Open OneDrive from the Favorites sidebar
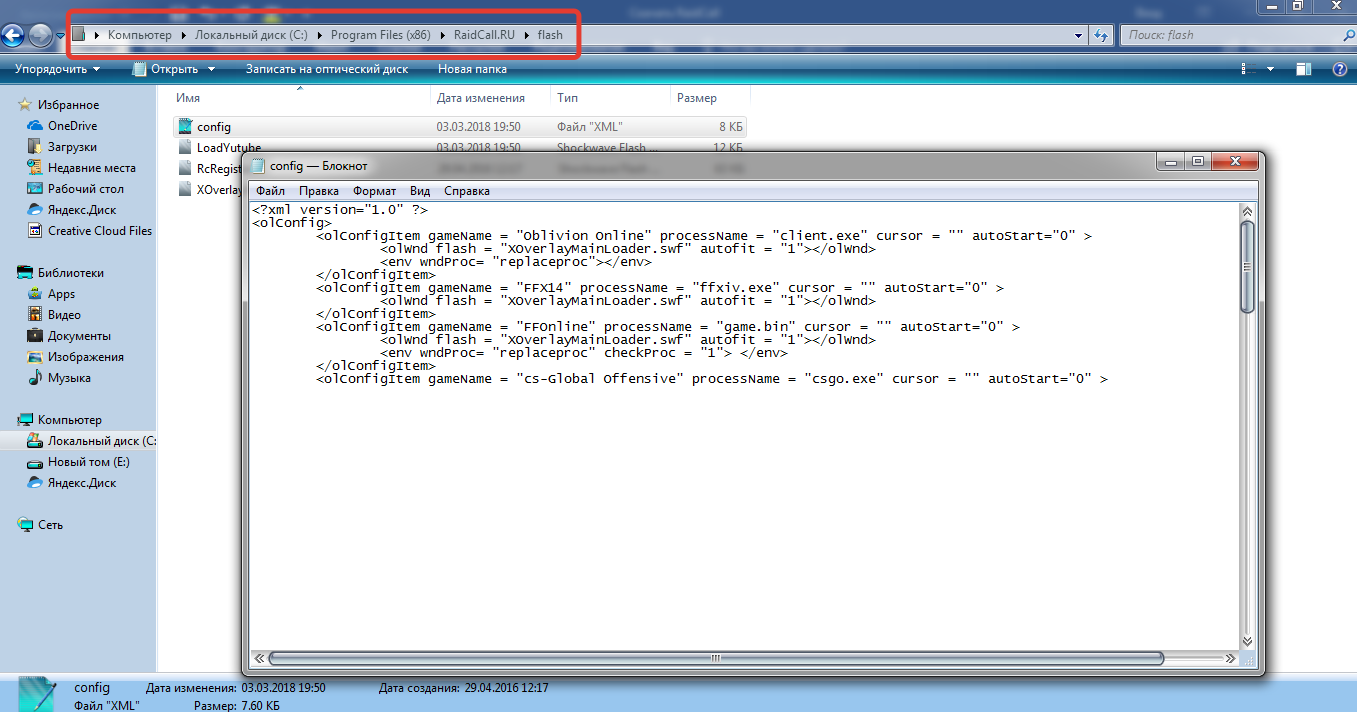Viewport: 1357px width, 712px height. (x=72, y=126)
